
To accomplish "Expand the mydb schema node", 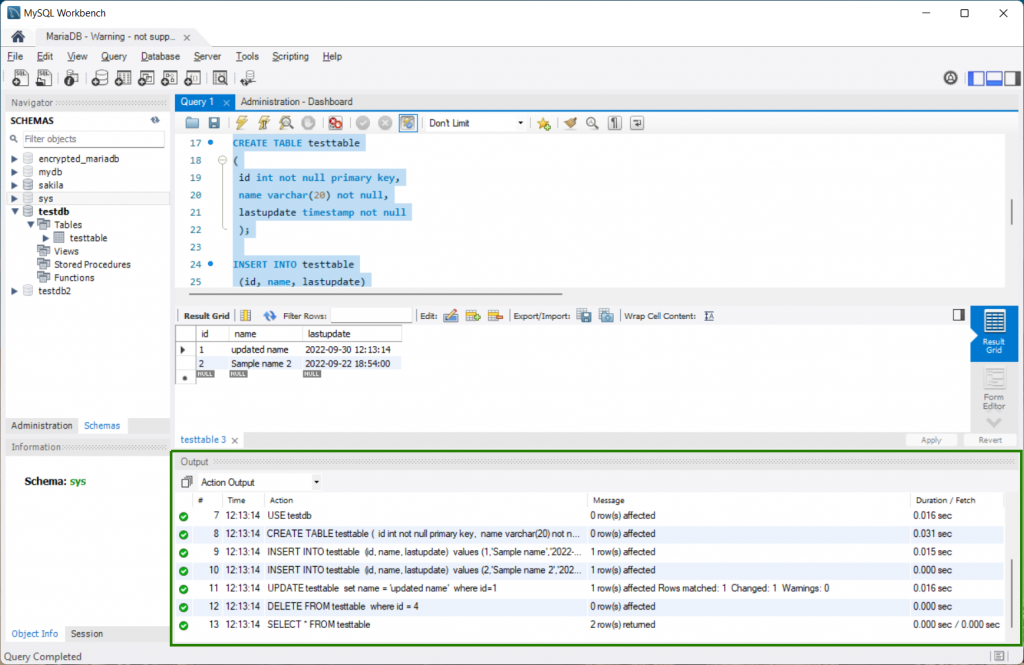I will tap(14, 172).
